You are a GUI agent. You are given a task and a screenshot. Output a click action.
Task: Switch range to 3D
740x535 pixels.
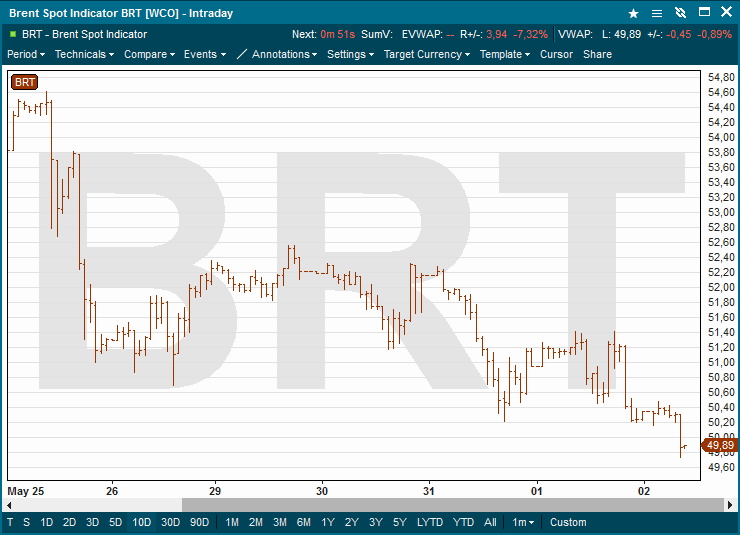point(92,522)
